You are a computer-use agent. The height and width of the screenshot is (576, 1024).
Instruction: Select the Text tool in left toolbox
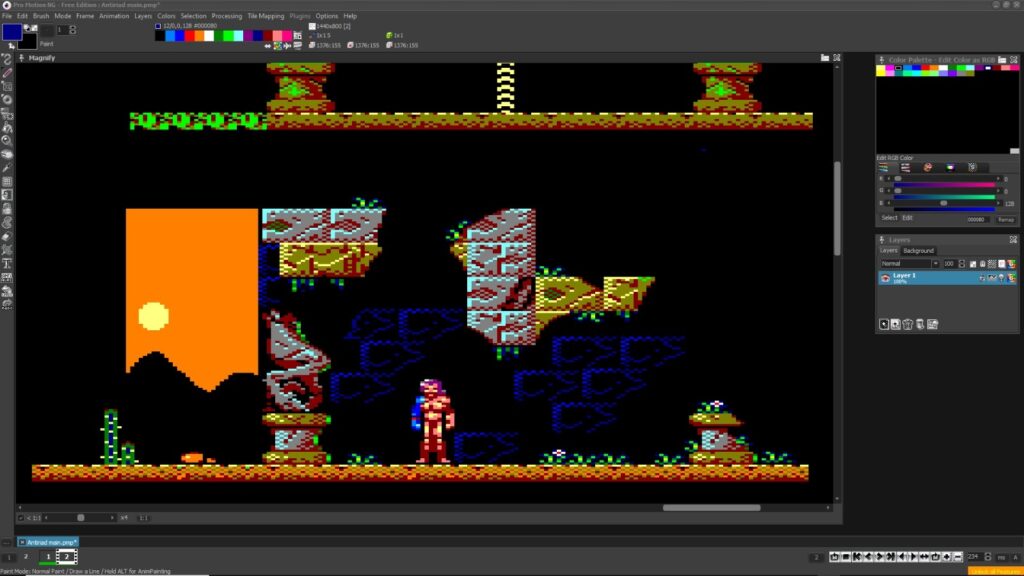[7, 263]
